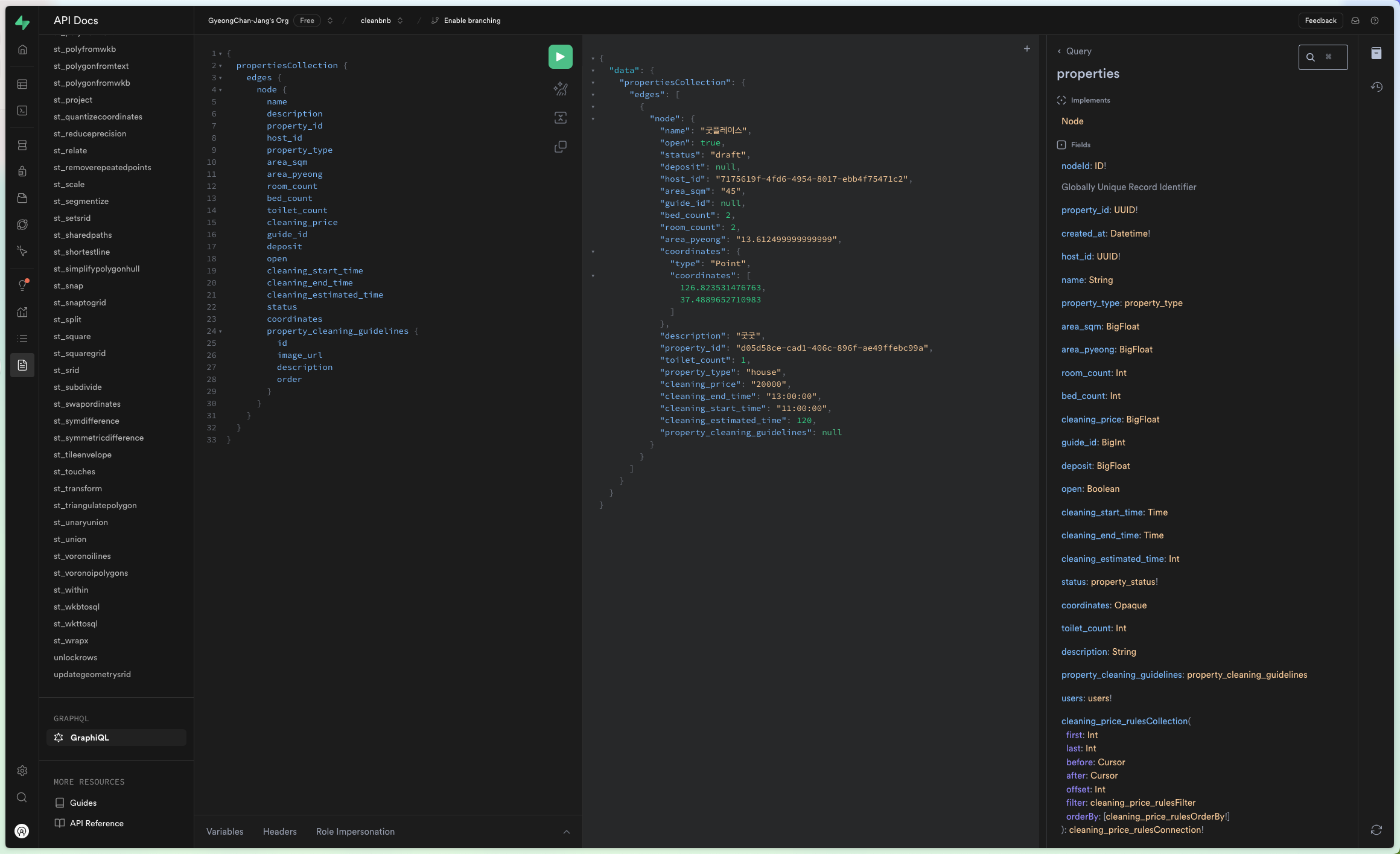Open the API Reference link
The image size is (1400, 854).
(97, 823)
